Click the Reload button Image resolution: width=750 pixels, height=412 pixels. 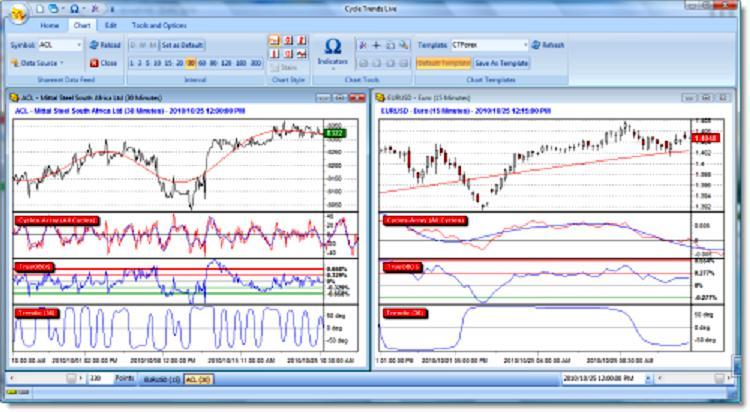point(105,45)
